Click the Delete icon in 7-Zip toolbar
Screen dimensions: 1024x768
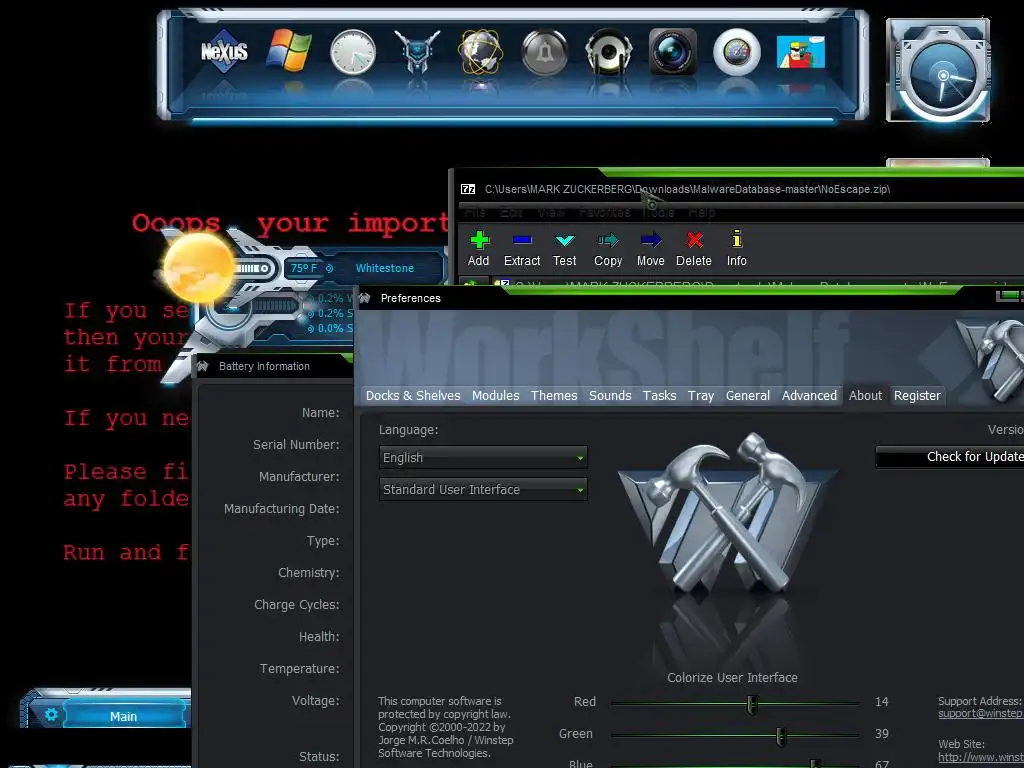694,249
